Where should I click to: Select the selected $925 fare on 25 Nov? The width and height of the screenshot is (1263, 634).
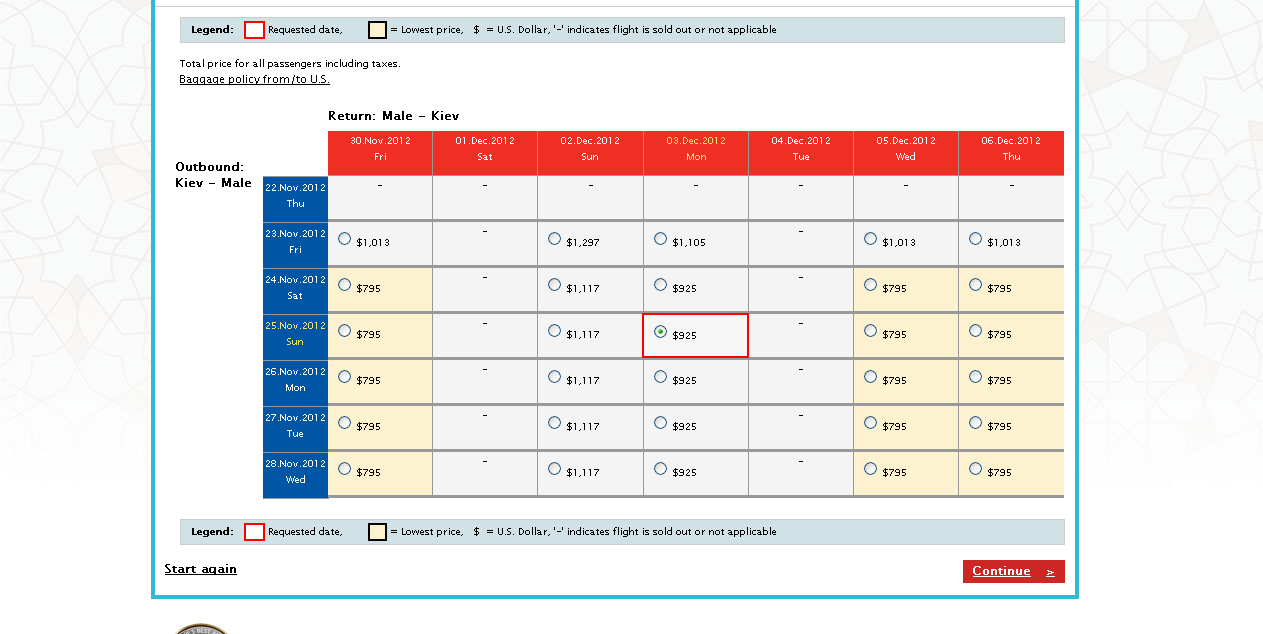pyautogui.click(x=660, y=332)
